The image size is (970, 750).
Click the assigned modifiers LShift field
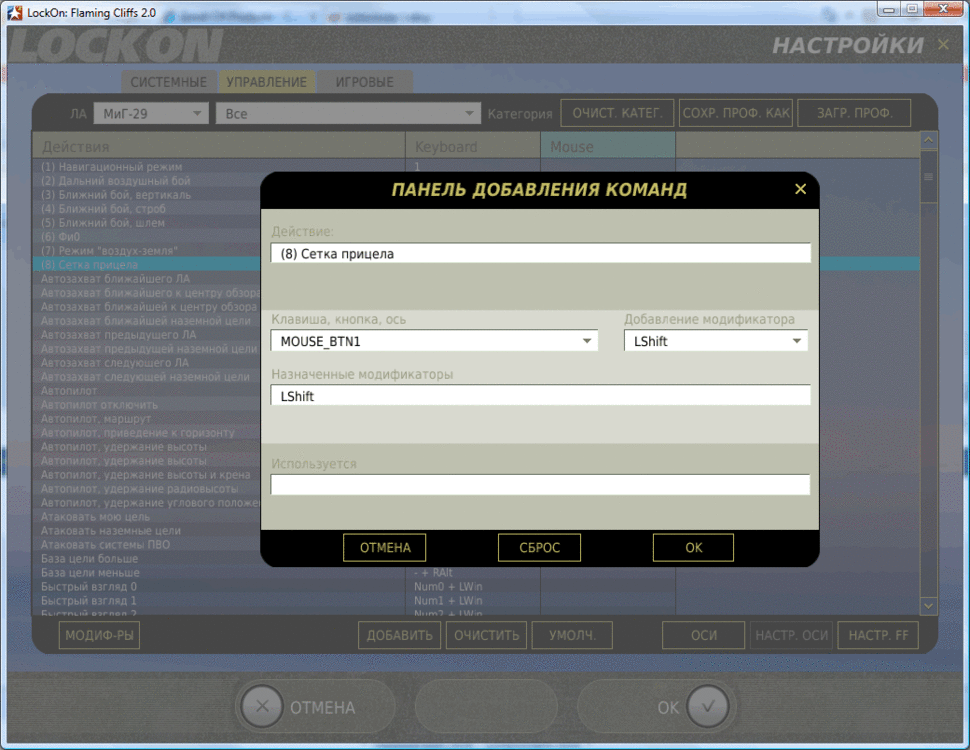pos(540,395)
